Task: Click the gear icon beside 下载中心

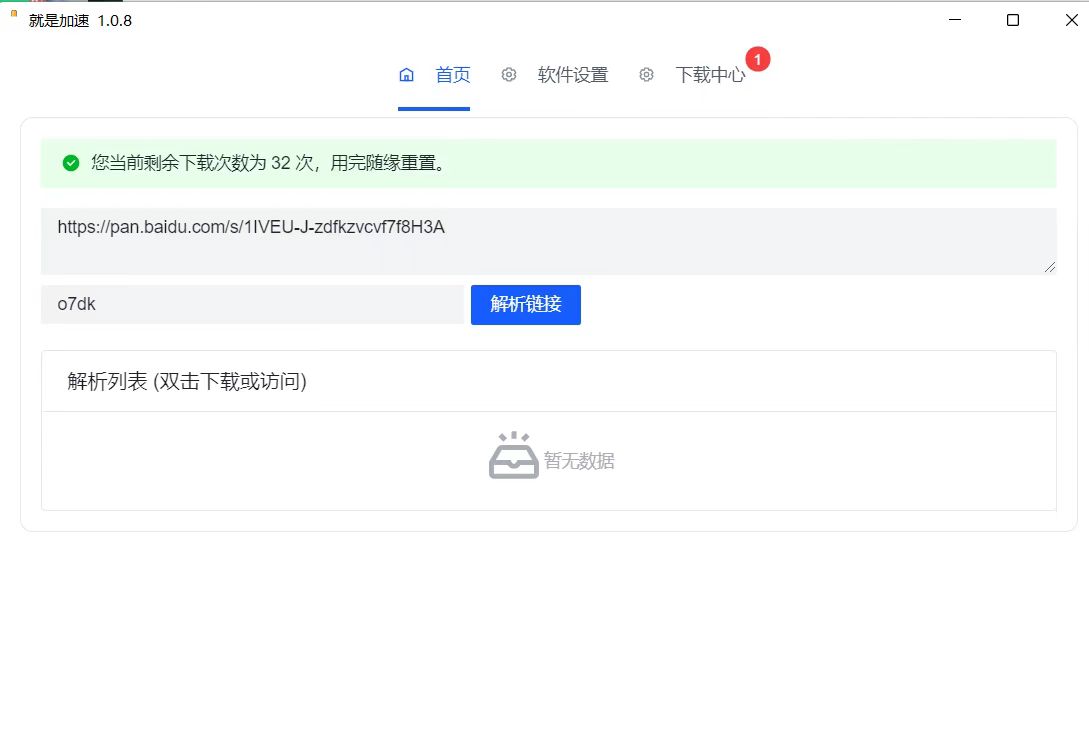Action: [647, 74]
